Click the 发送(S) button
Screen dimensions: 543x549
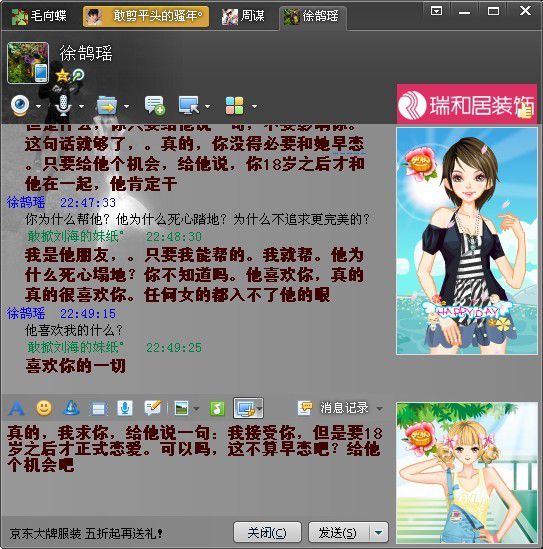click(x=338, y=533)
